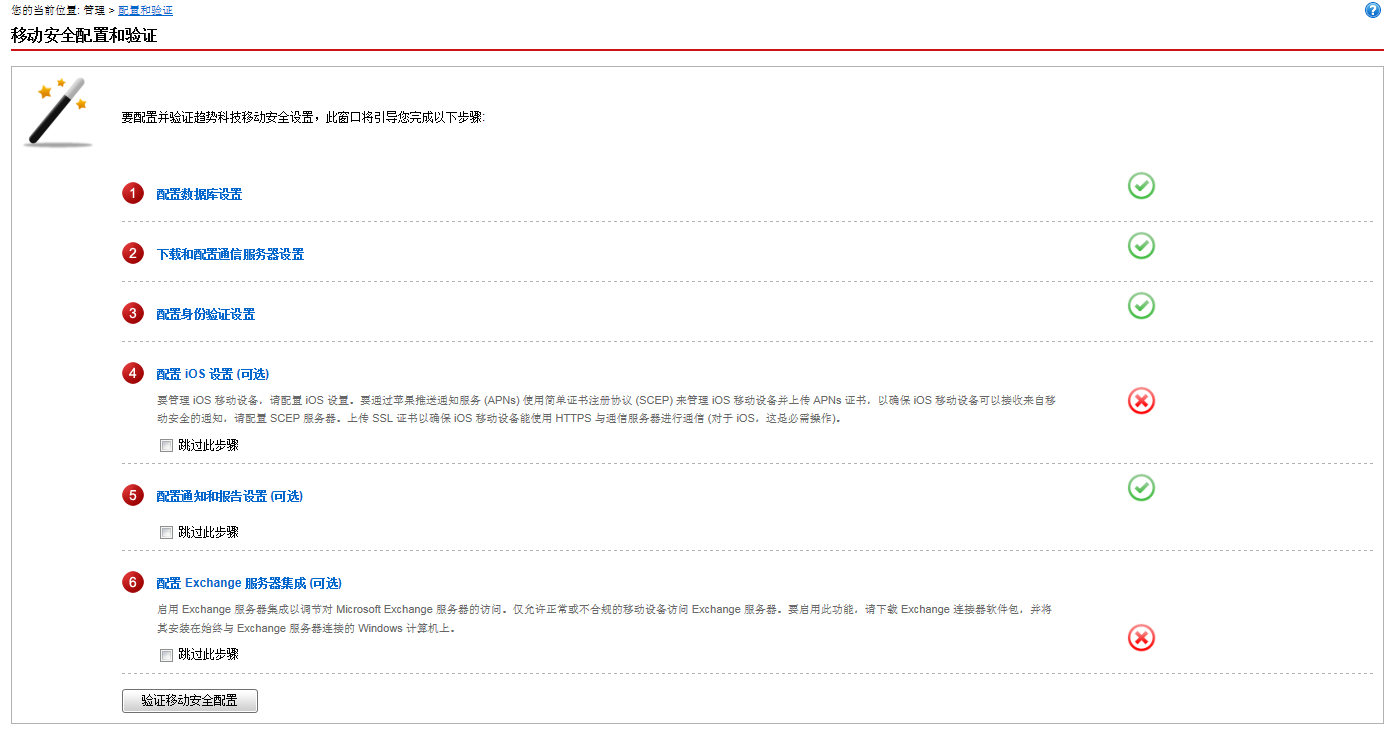The image size is (1398, 732).
Task: Click green checkmark for authentication settings step
Action: pos(1141,306)
